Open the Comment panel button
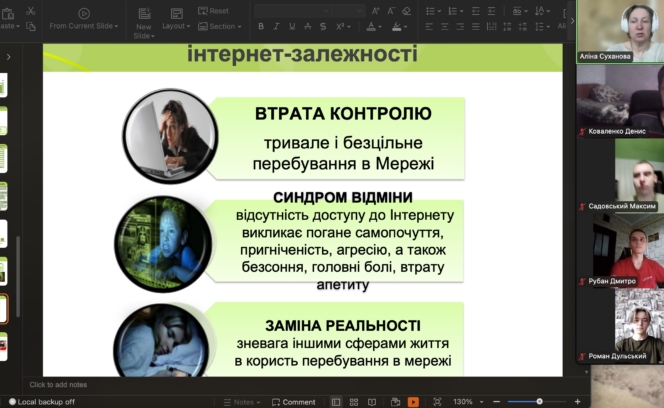 pyautogui.click(x=292, y=402)
